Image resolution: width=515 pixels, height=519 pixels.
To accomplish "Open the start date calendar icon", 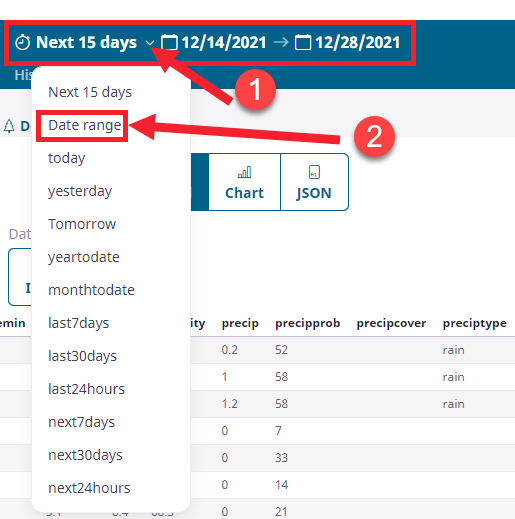I will (169, 42).
